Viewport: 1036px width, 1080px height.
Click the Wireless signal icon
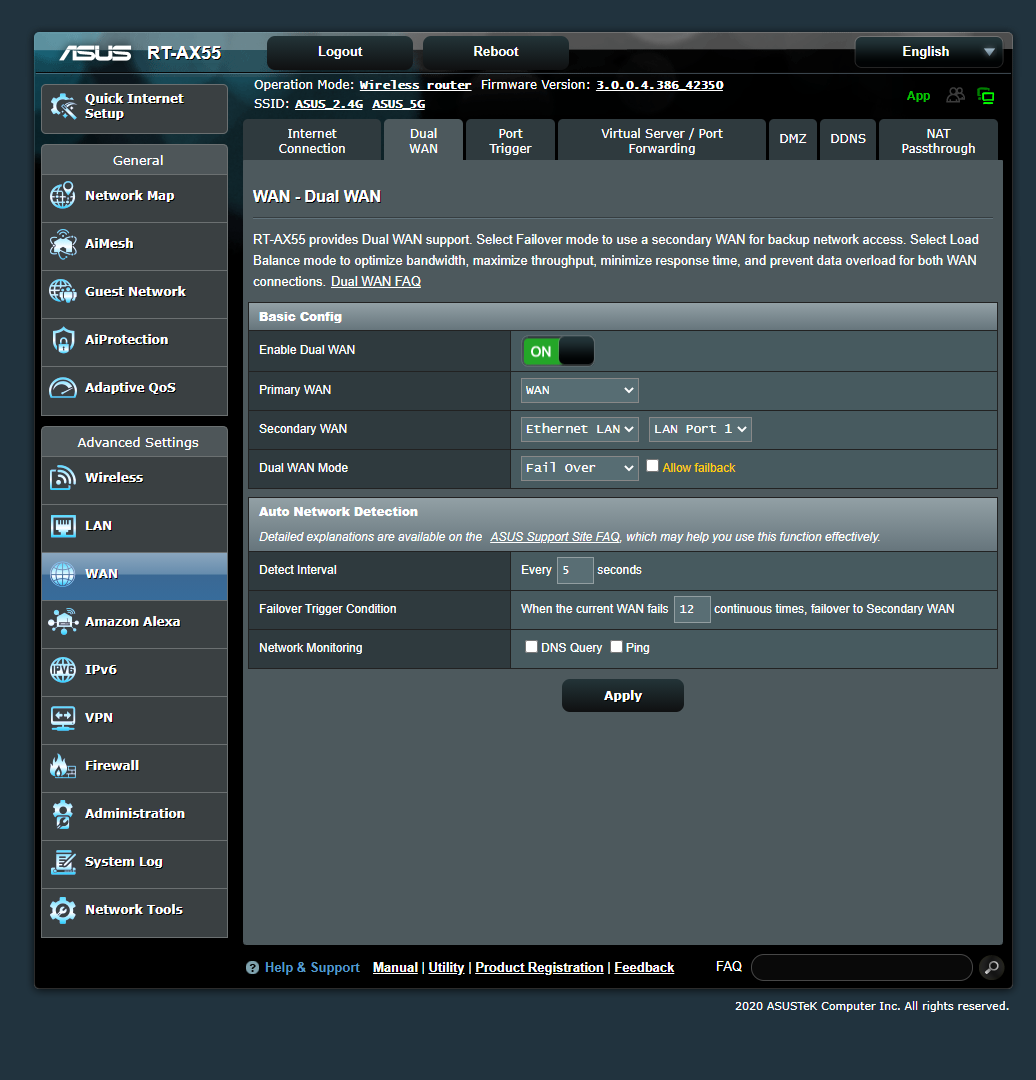tap(63, 477)
